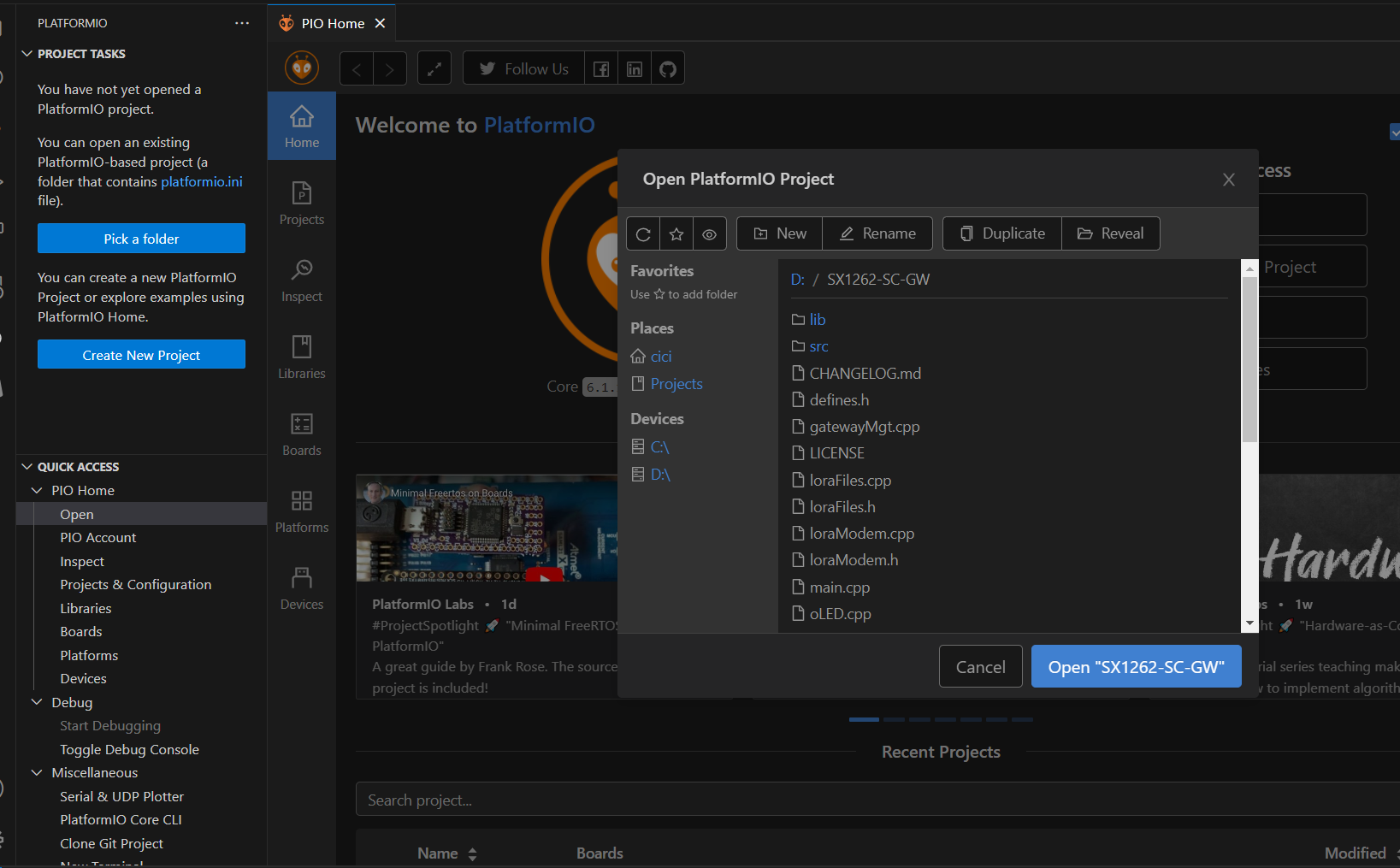1400x868 pixels.
Task: Refresh the dialog folder listing
Action: point(643,233)
